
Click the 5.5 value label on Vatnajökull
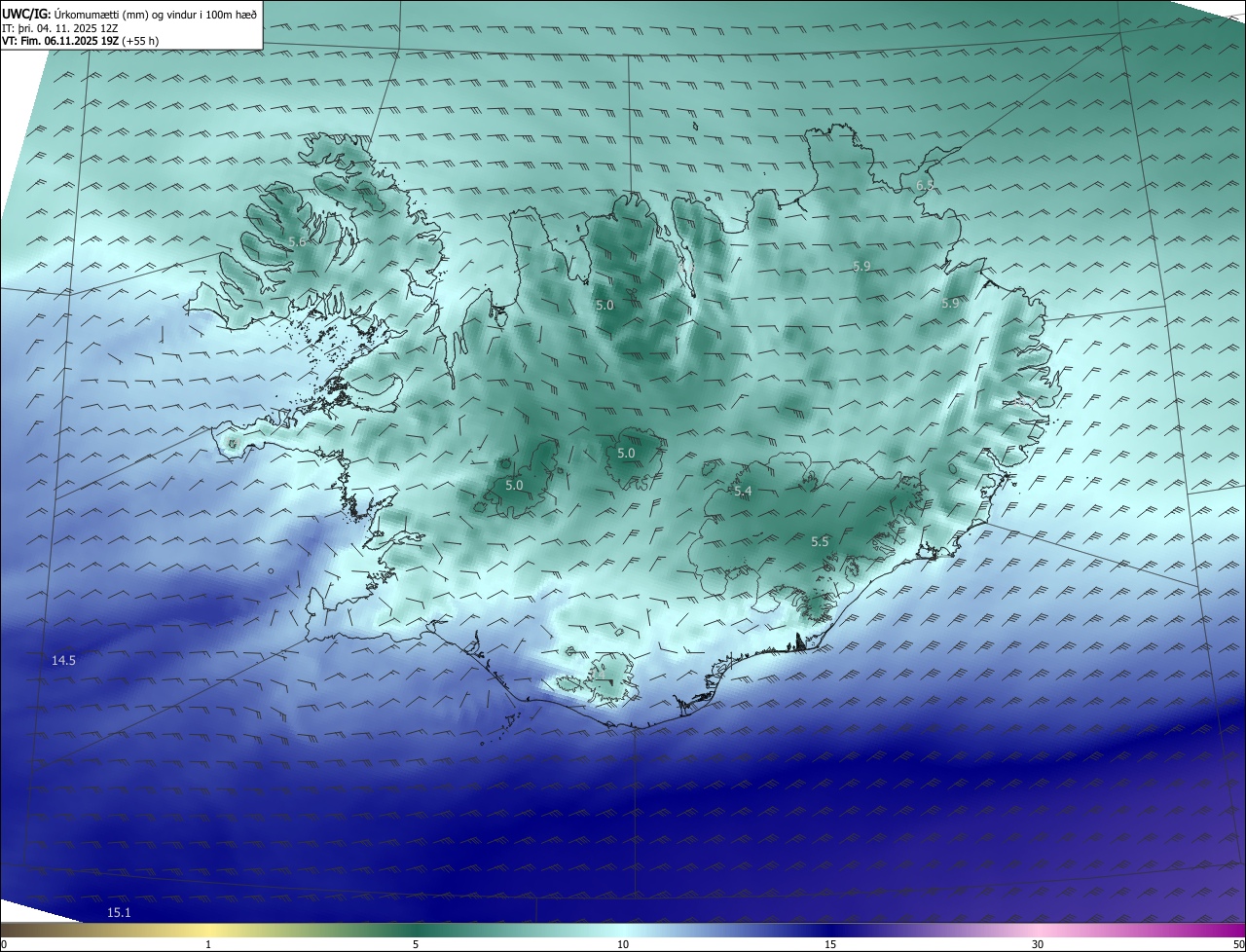820,541
